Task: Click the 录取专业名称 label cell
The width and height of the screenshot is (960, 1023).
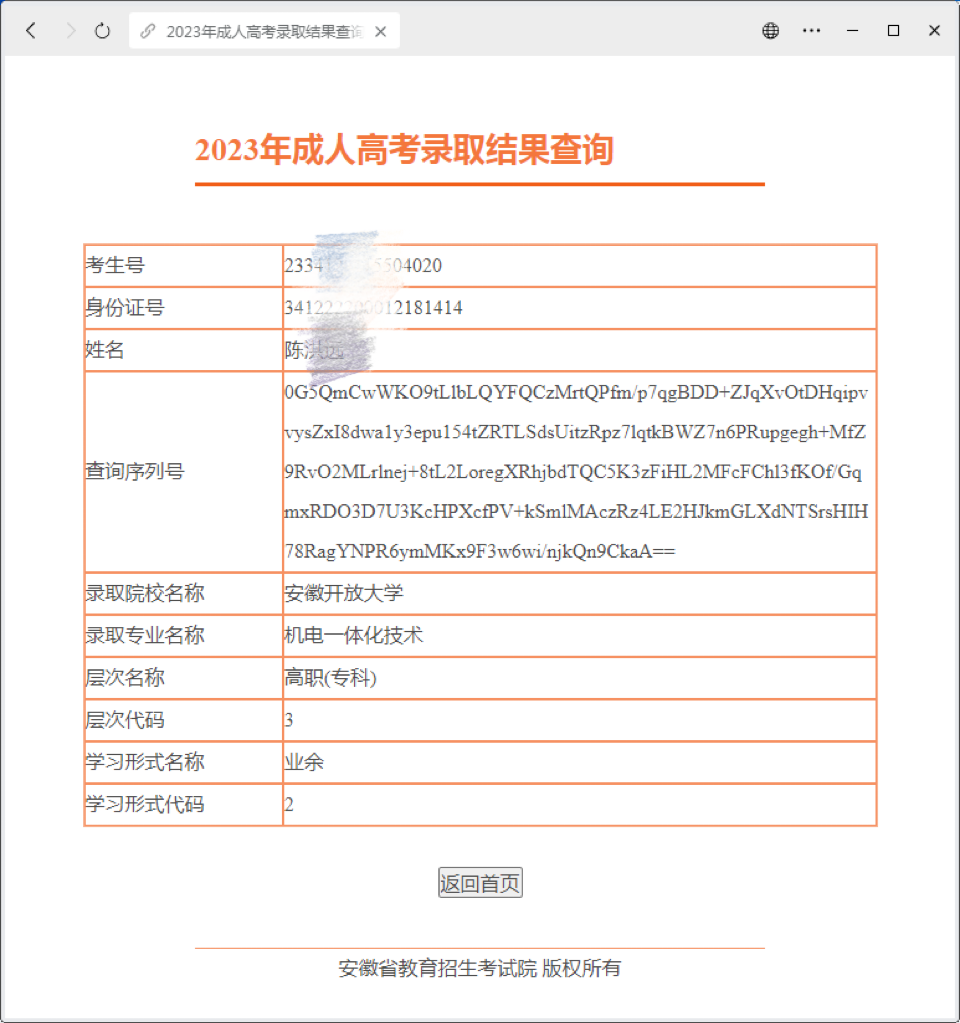Action: pyautogui.click(x=183, y=635)
